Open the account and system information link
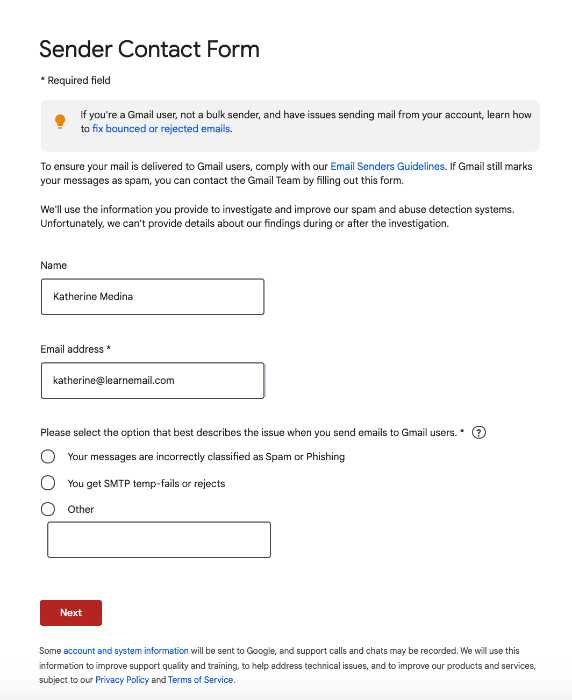 (x=126, y=651)
